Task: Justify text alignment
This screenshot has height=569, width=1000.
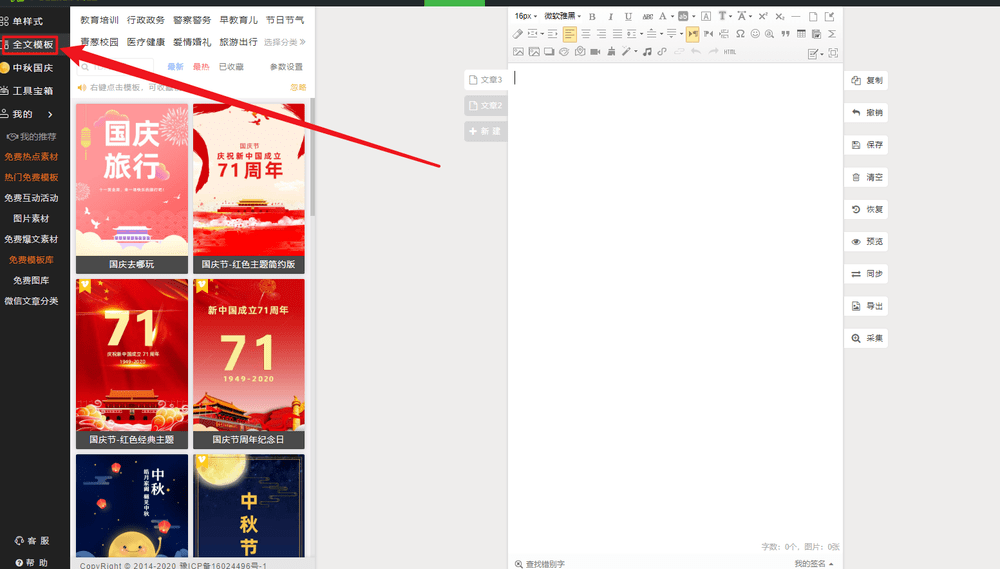Action: pyautogui.click(x=617, y=34)
